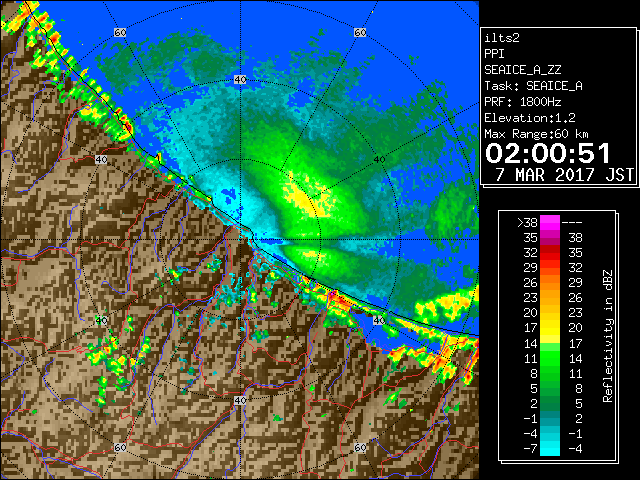Click the northwest '60' range ring label
This screenshot has width=640, height=480.
click(120, 32)
